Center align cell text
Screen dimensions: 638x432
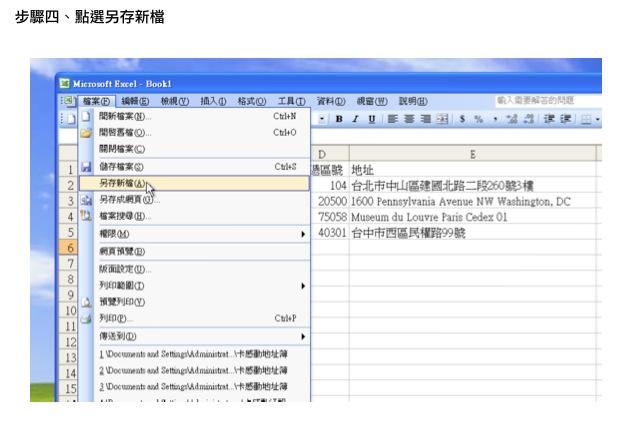pyautogui.click(x=409, y=119)
